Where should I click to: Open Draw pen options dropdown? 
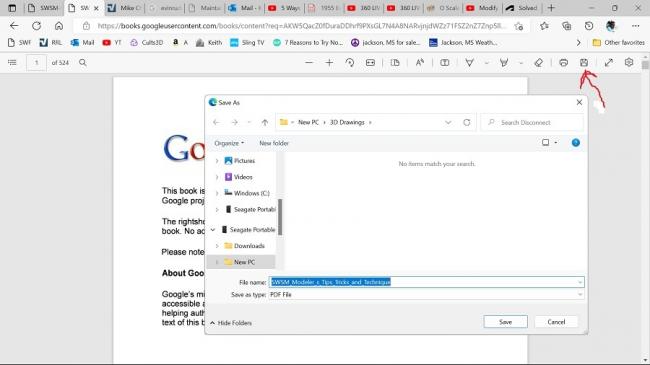[486, 63]
